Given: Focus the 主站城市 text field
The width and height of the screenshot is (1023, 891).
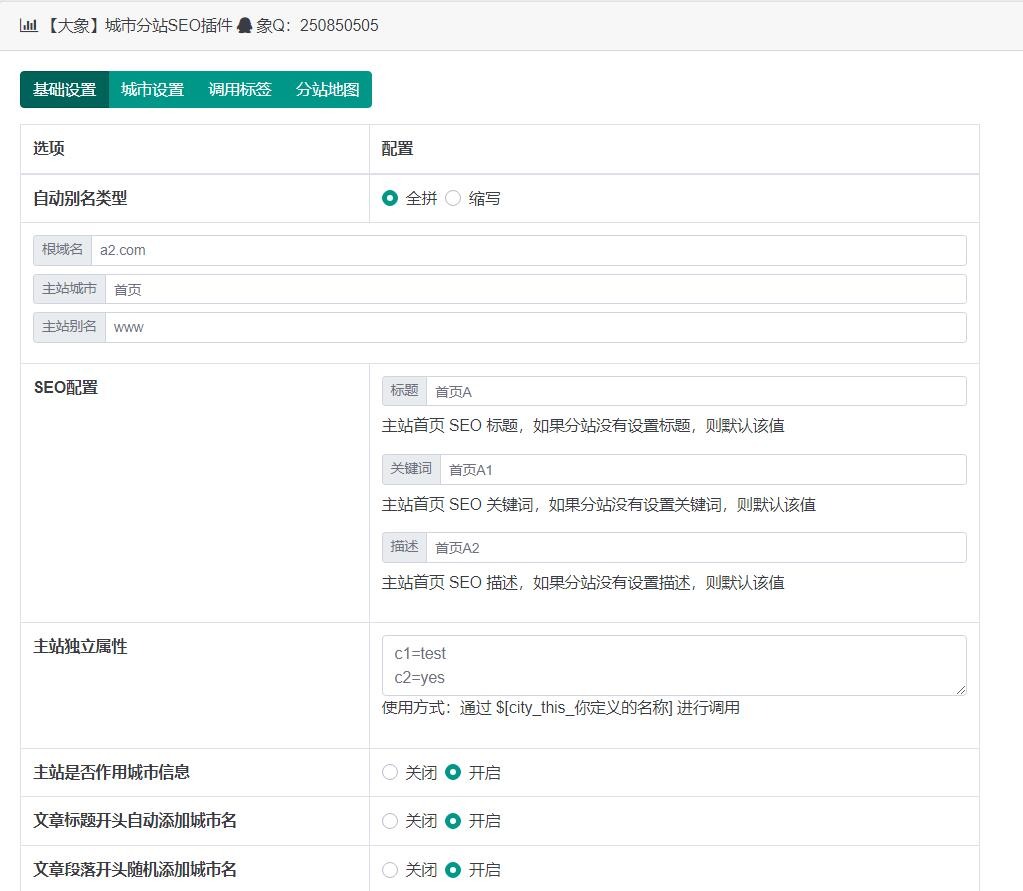Looking at the screenshot, I should (535, 289).
